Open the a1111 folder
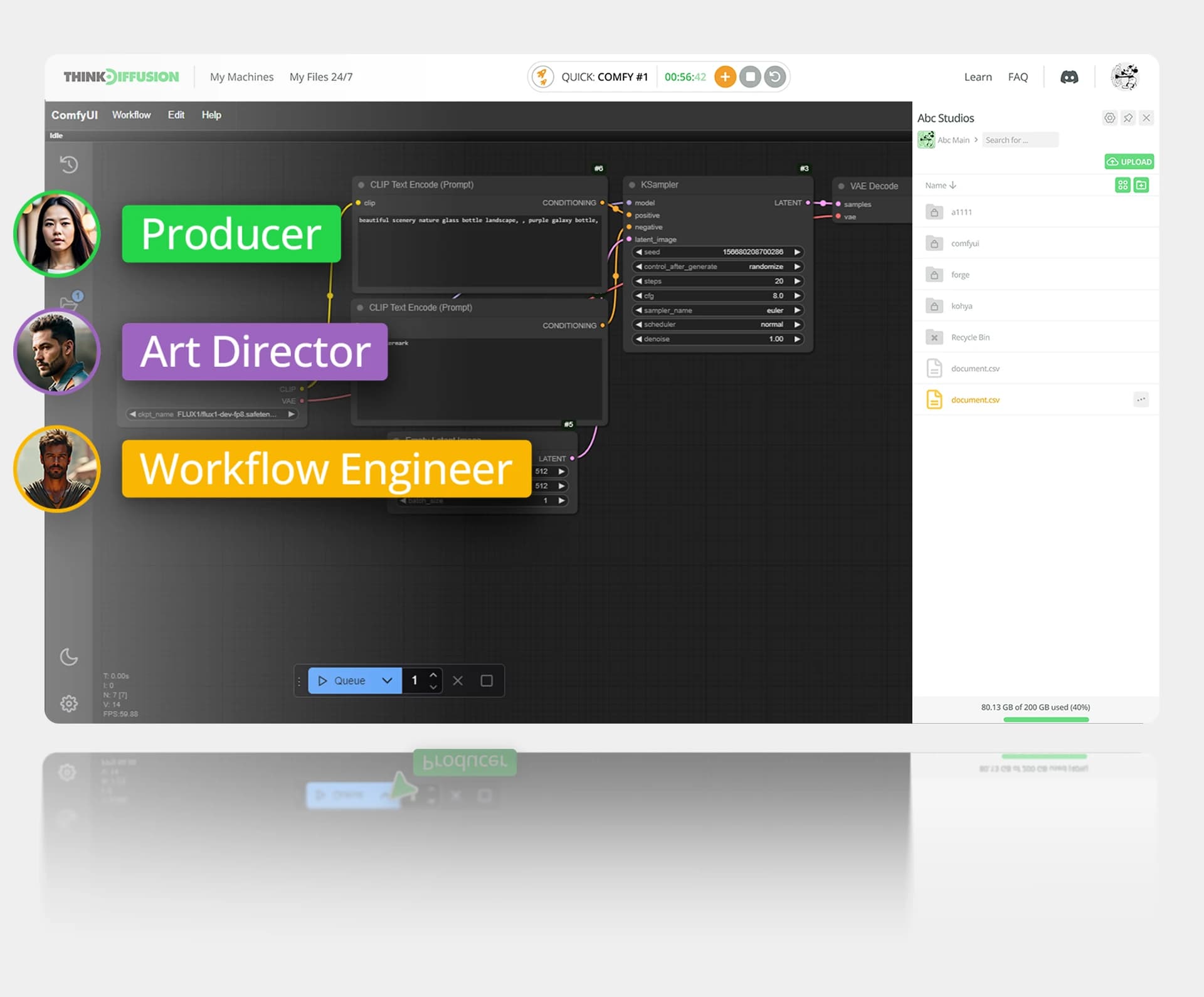 [1035, 212]
